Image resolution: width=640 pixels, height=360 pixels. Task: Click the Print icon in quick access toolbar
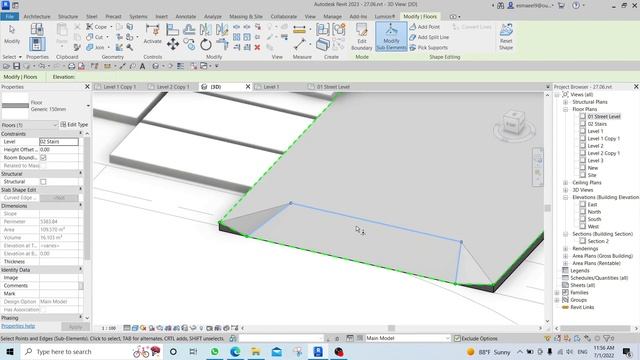pos(71,66)
